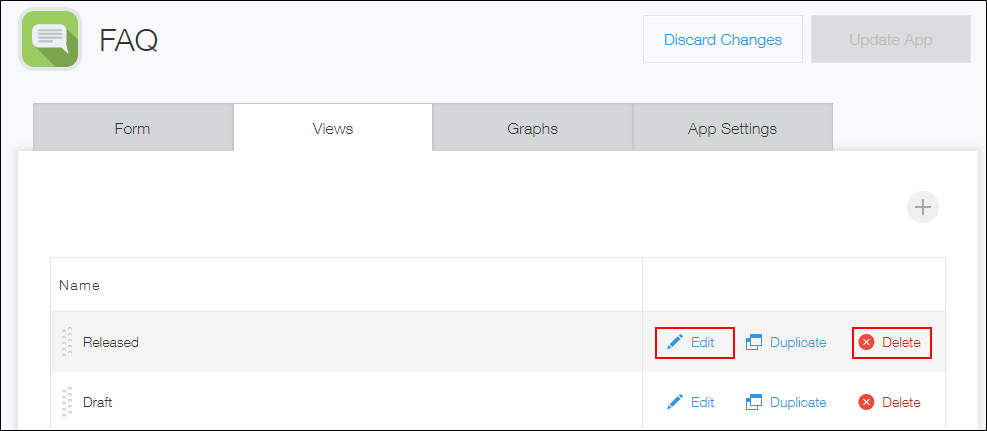This screenshot has height=431, width=987.
Task: Delete the Released view
Action: point(890,342)
